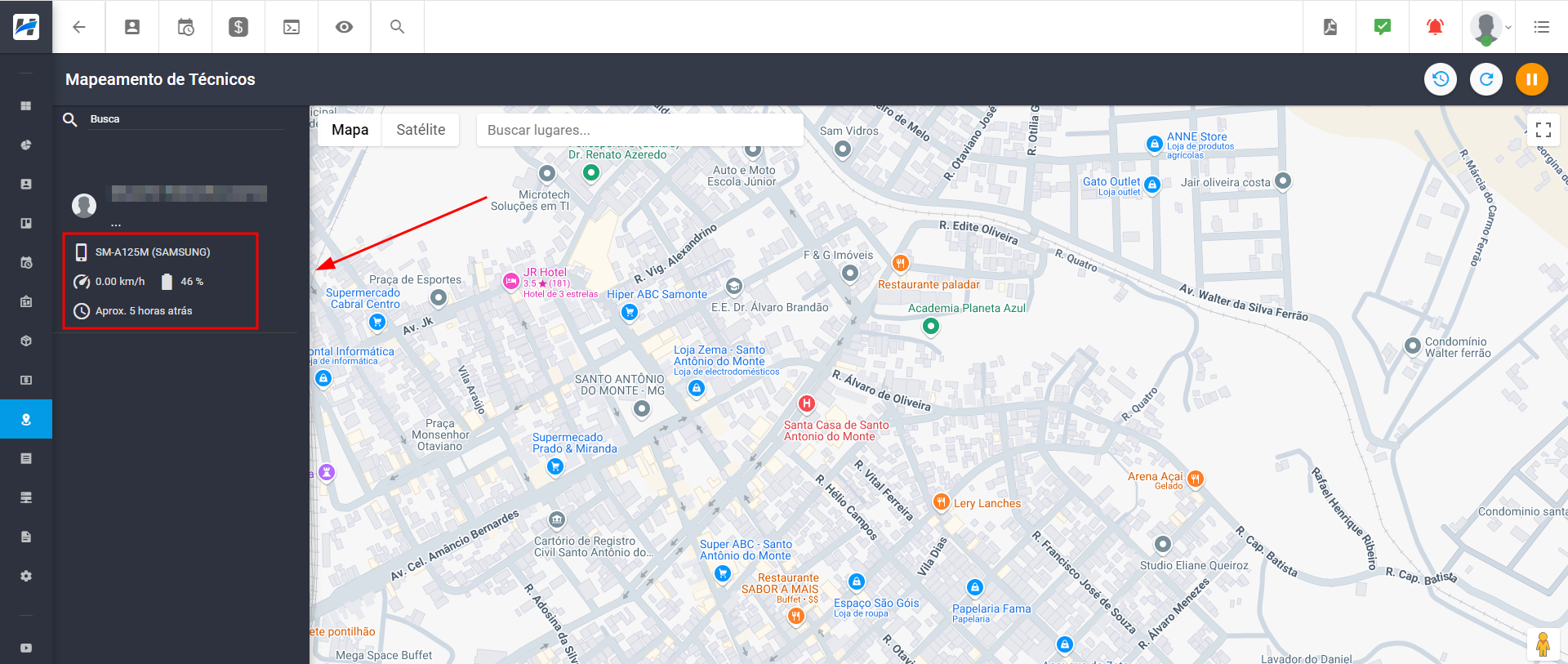Click the JR Hotel map marker
The image size is (1568, 664).
[x=511, y=282]
